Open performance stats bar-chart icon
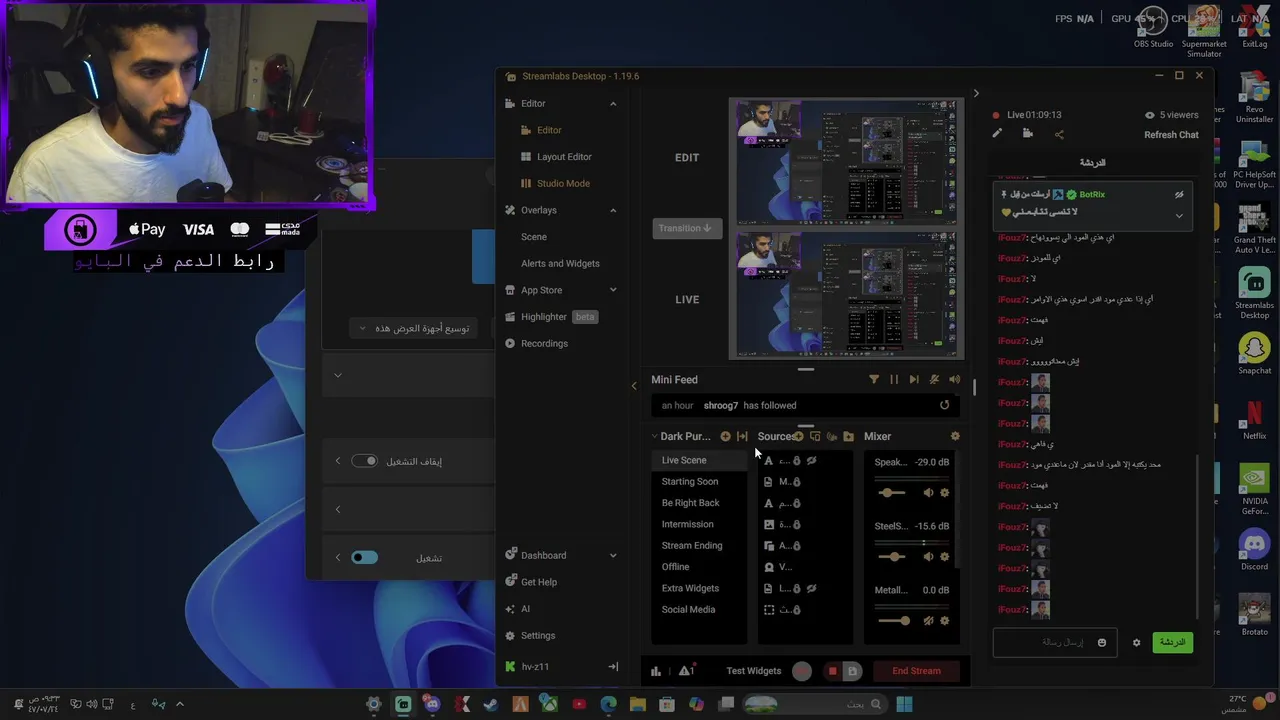 656,671
